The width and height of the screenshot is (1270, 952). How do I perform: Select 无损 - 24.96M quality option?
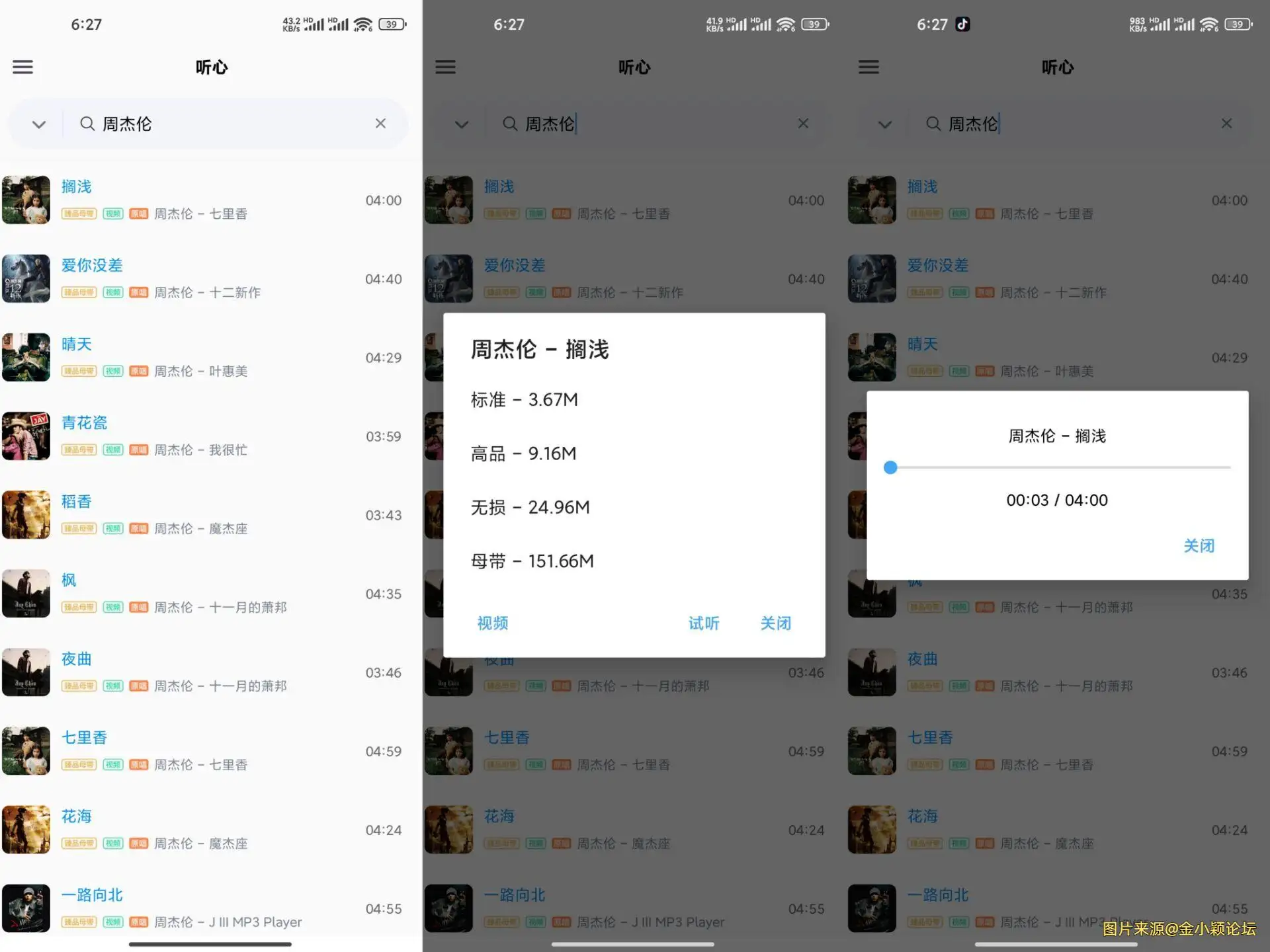pos(530,508)
